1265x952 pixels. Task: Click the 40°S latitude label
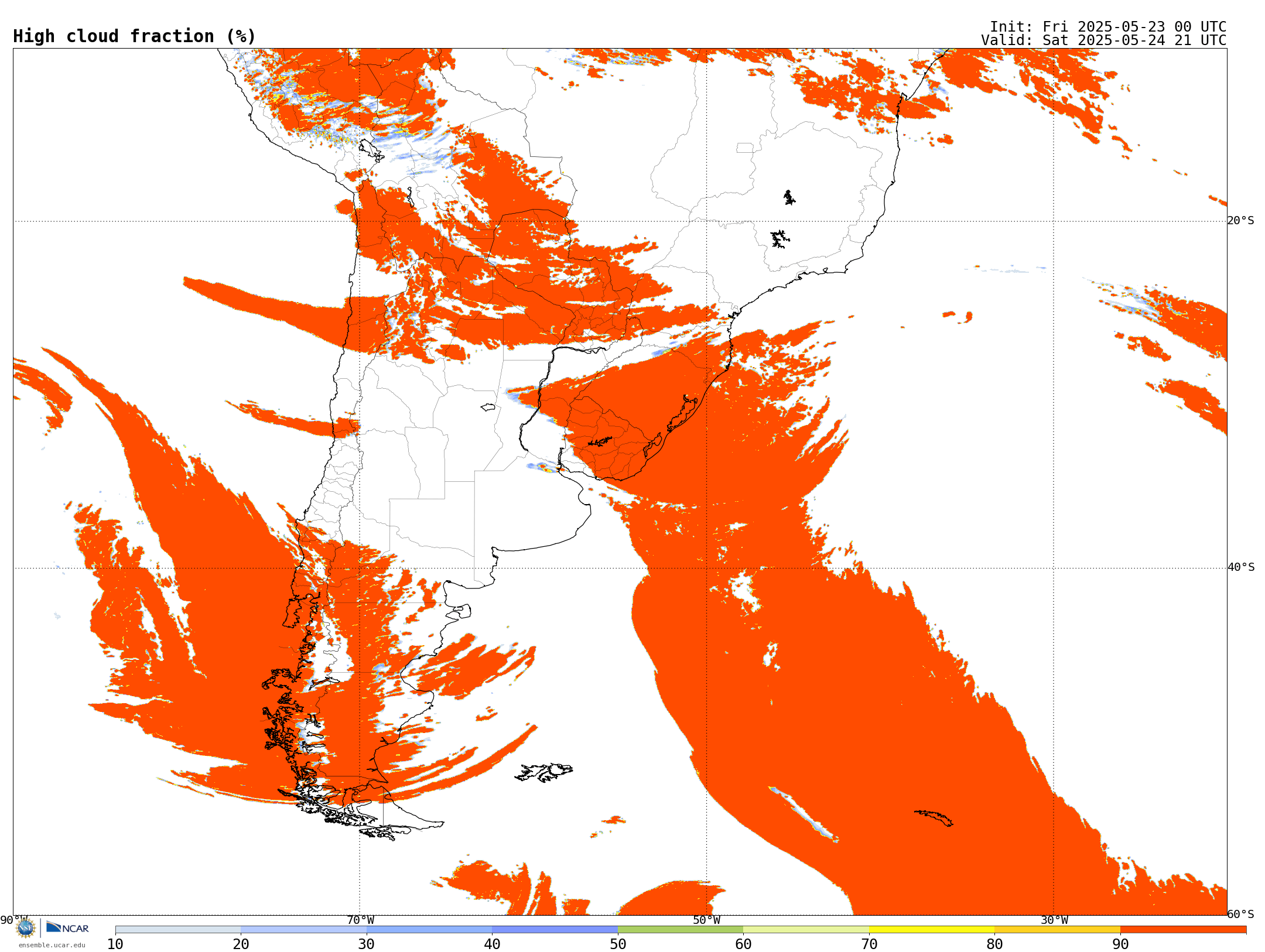point(1241,567)
